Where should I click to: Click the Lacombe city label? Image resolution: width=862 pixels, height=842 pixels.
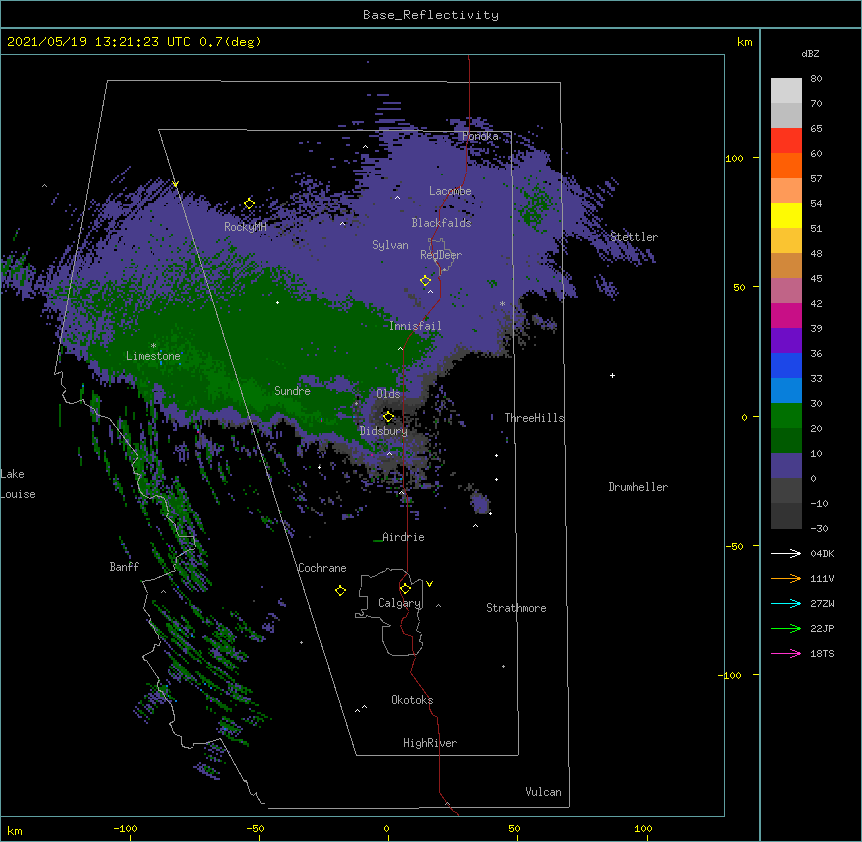point(450,191)
